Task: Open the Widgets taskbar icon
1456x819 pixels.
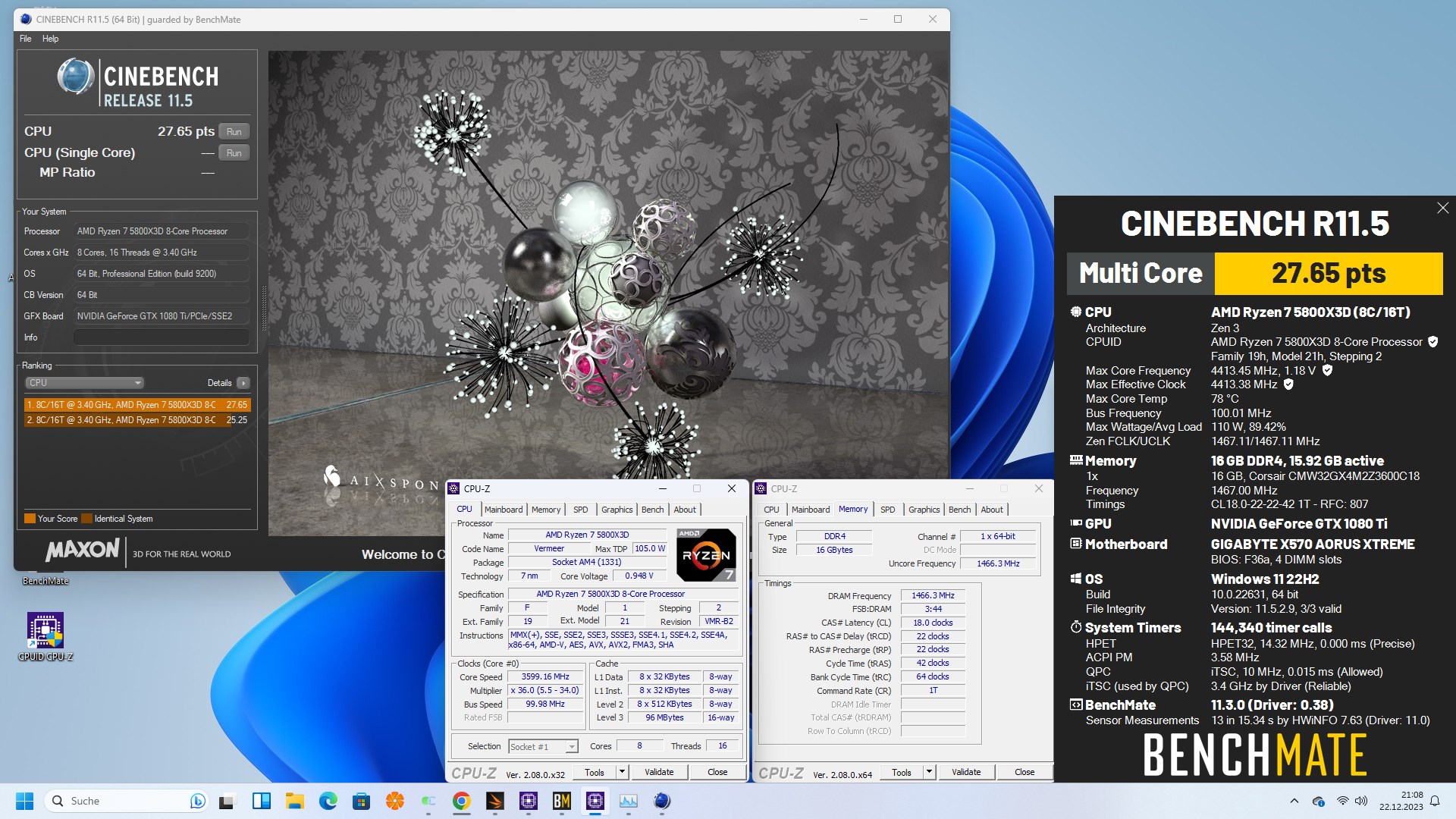Action: [x=262, y=801]
